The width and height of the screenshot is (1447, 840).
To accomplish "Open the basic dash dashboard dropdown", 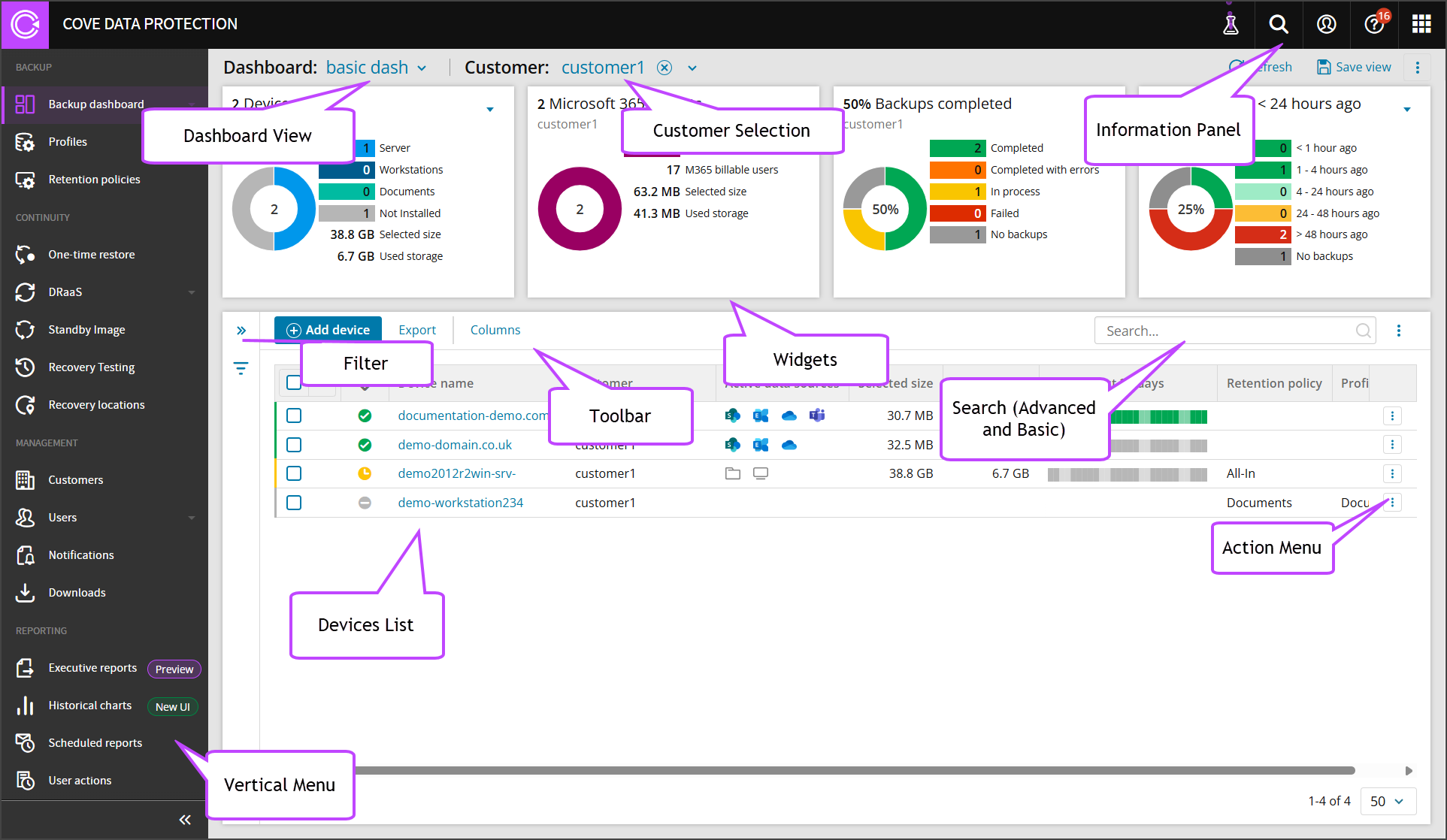I will [422, 68].
